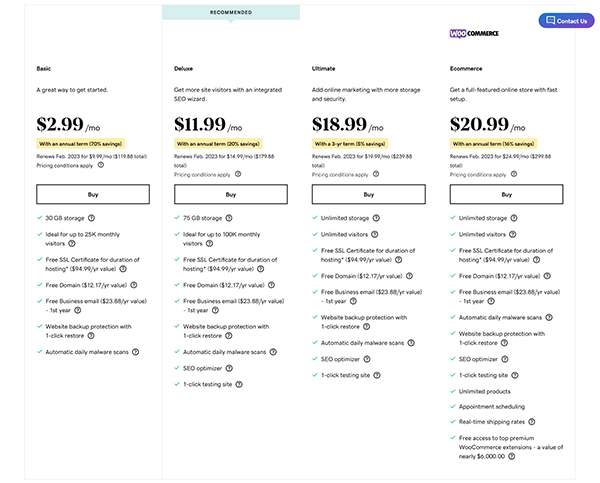This screenshot has width=600, height=483.
Task: Click Pricing conditions apply under Ultimate
Action: tap(340, 175)
